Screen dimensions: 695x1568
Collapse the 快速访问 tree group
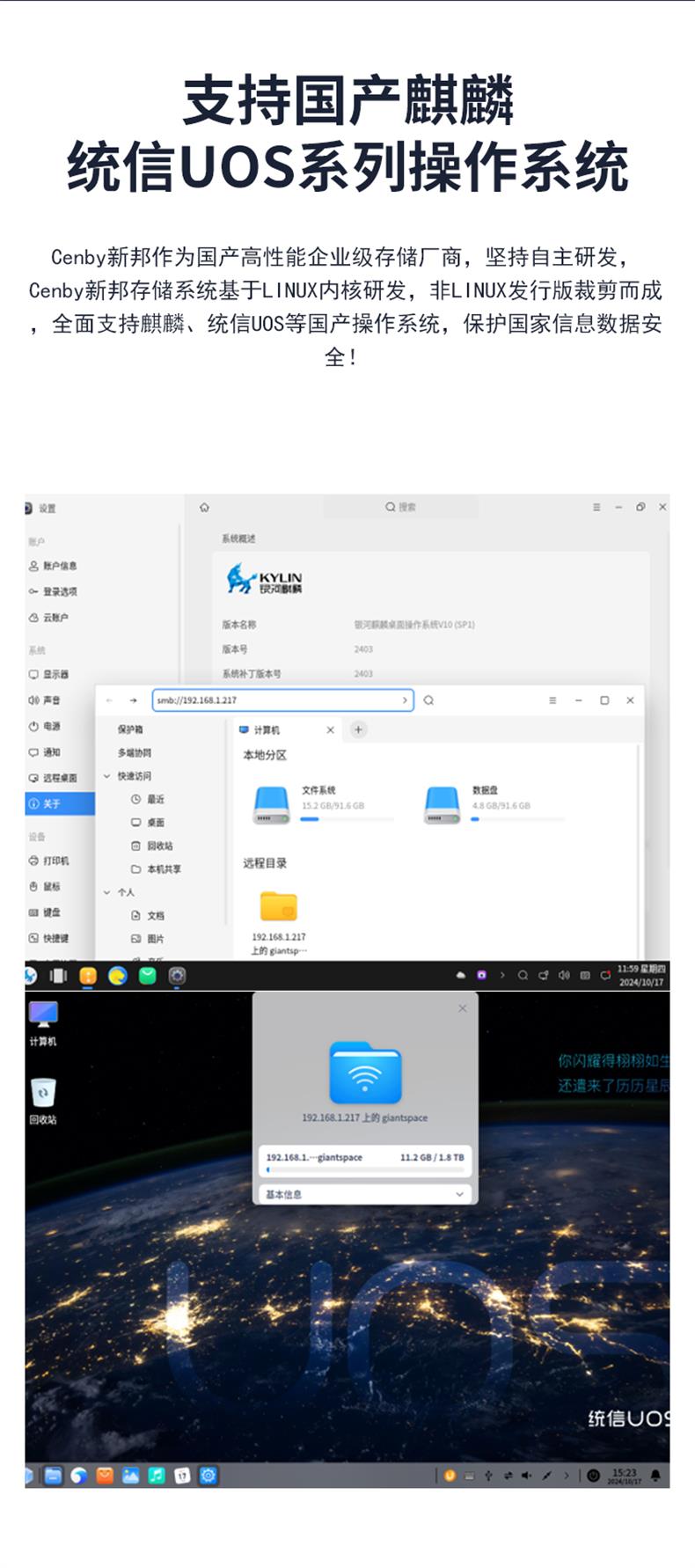(107, 776)
